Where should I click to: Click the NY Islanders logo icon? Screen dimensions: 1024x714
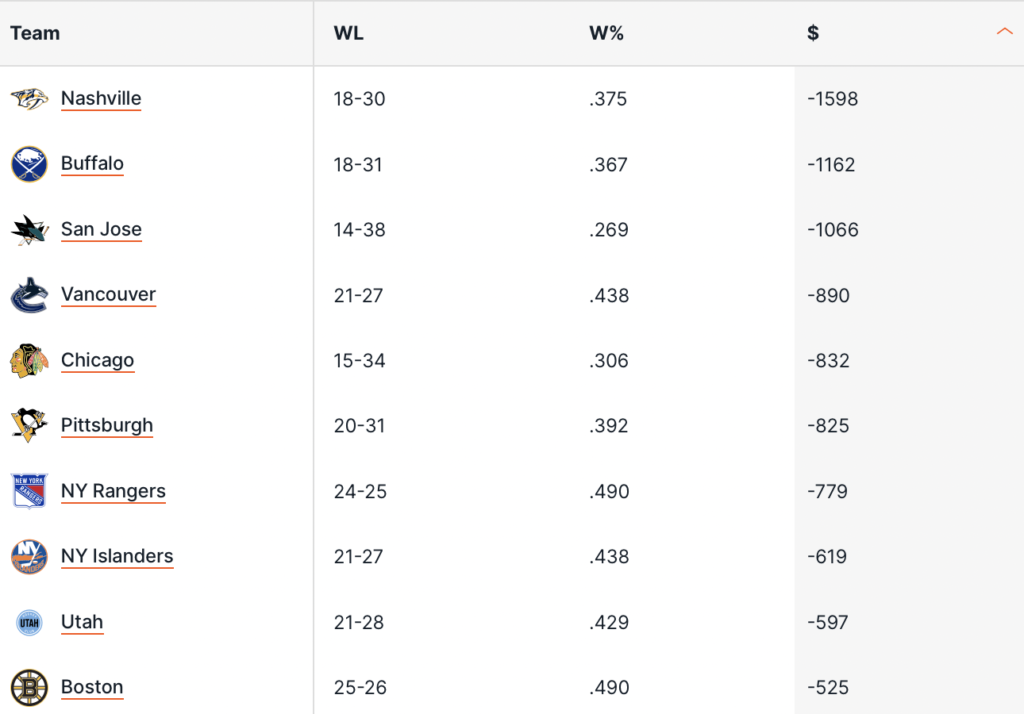29,557
